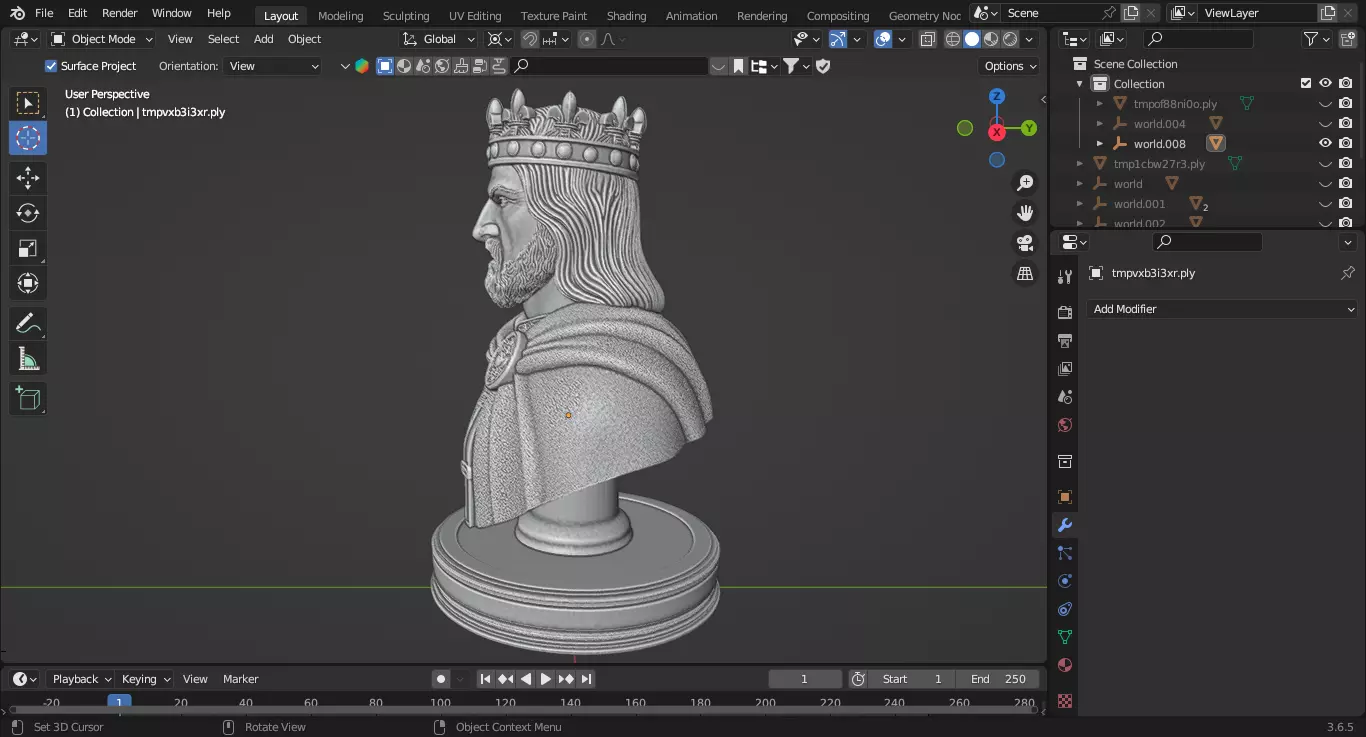Switch to the Shading workspace tab
Image resolution: width=1366 pixels, height=737 pixels.
pyautogui.click(x=626, y=15)
